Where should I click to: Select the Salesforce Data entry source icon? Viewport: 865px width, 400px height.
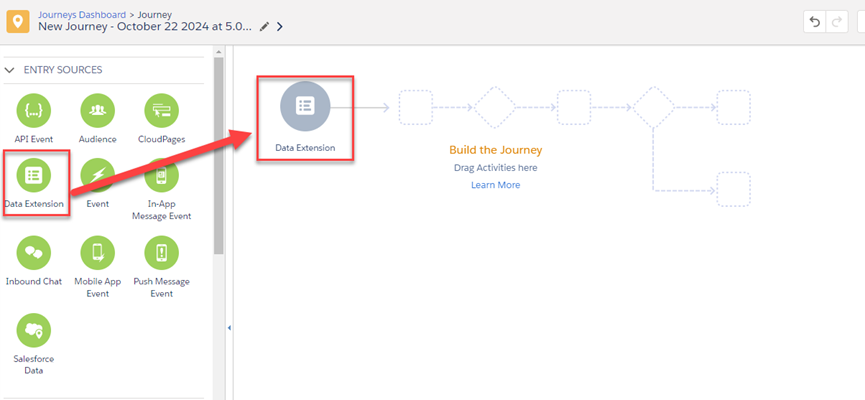pyautogui.click(x=34, y=330)
